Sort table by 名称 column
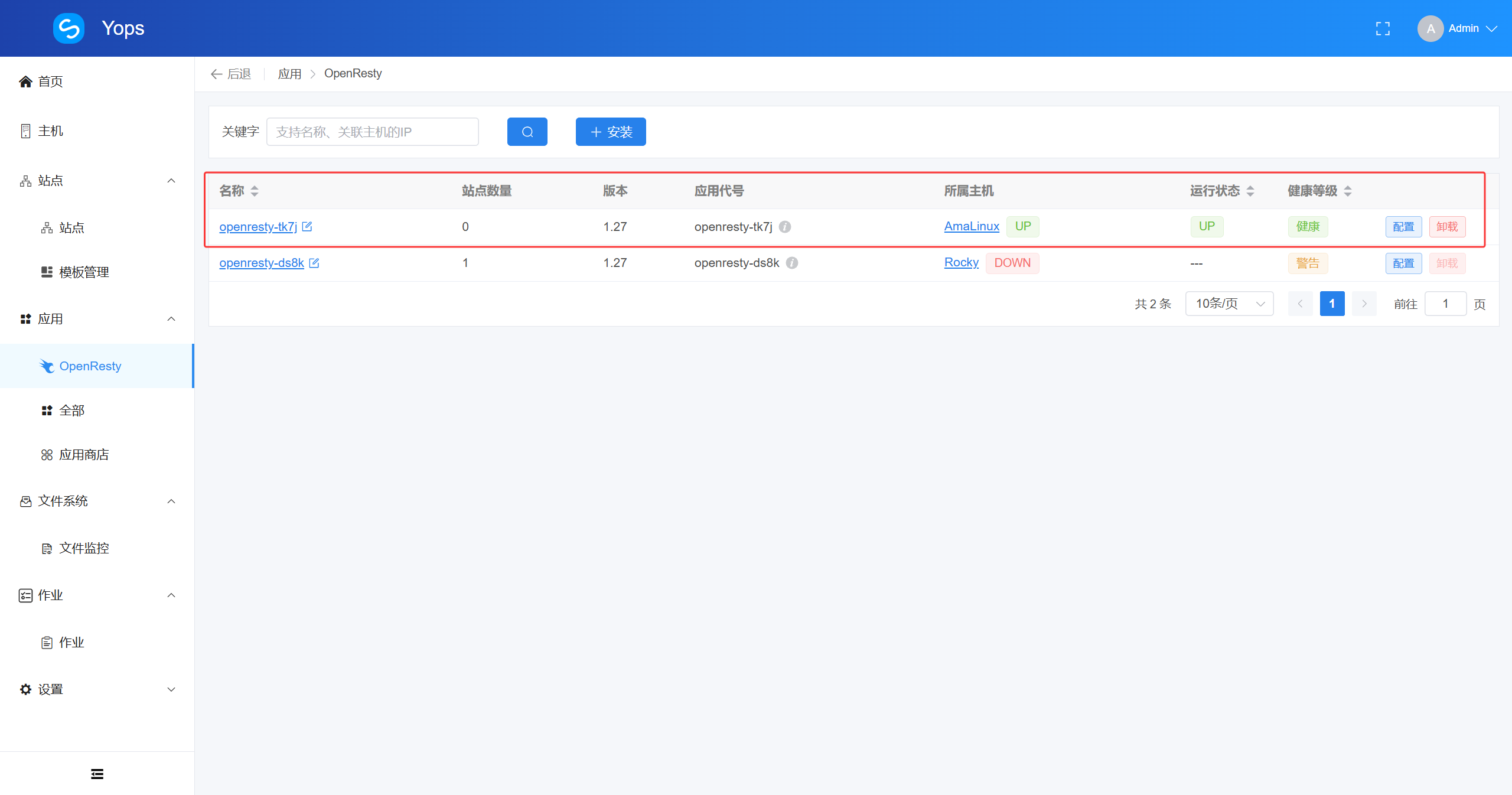Image resolution: width=1512 pixels, height=795 pixels. point(255,191)
